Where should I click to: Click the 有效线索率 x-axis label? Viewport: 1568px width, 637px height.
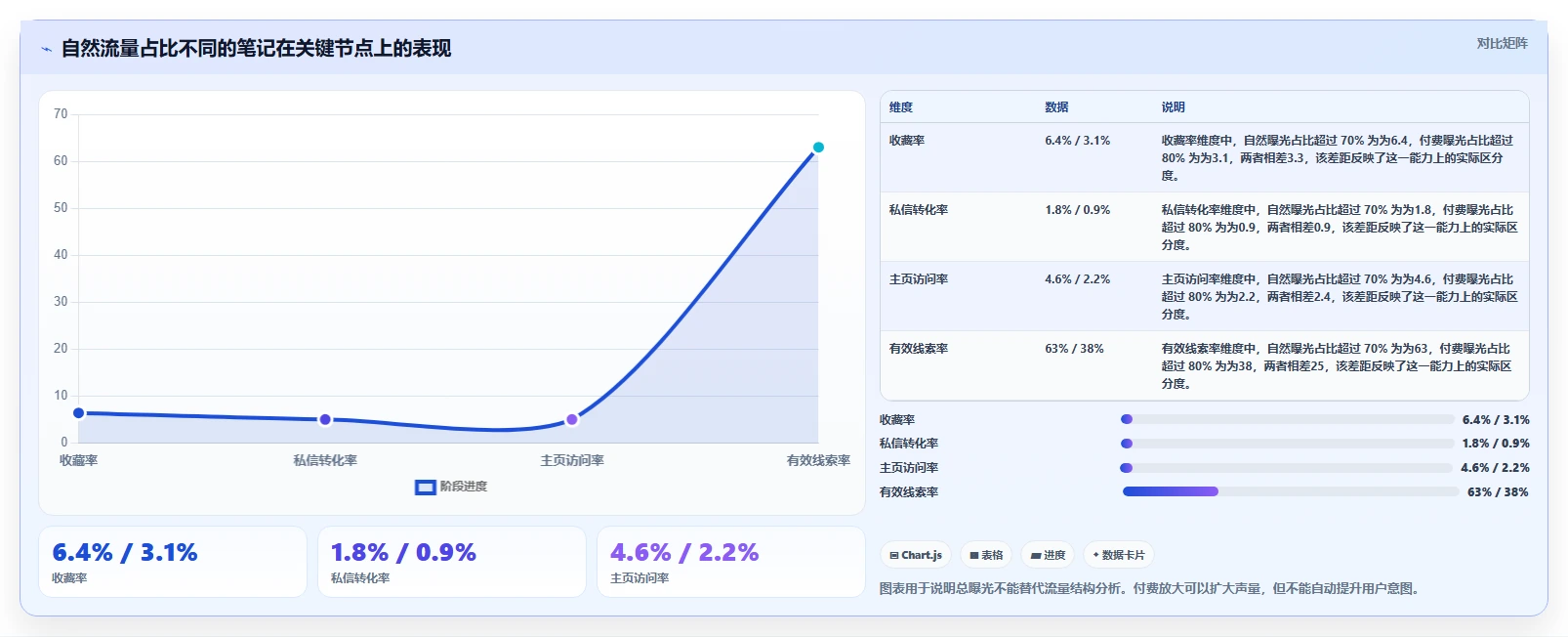818,460
